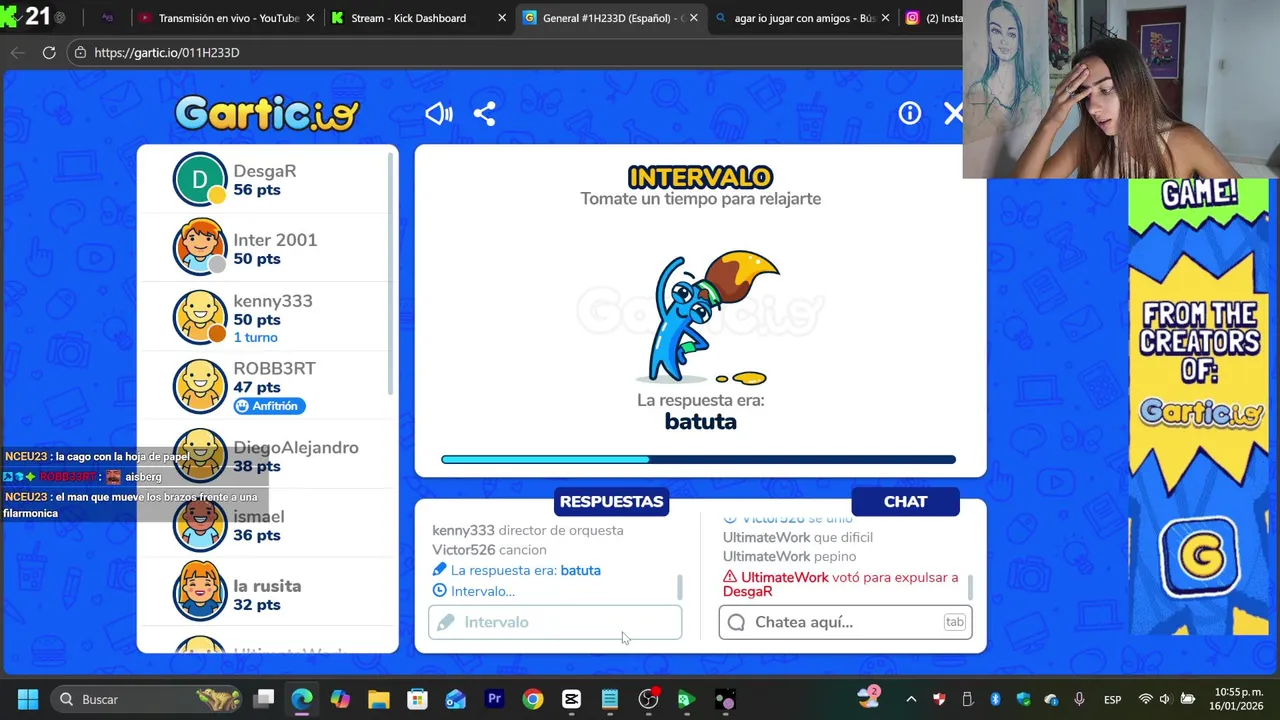Mute the Gartic game sound speaker icon
Viewport: 1280px width, 720px height.
tap(438, 114)
